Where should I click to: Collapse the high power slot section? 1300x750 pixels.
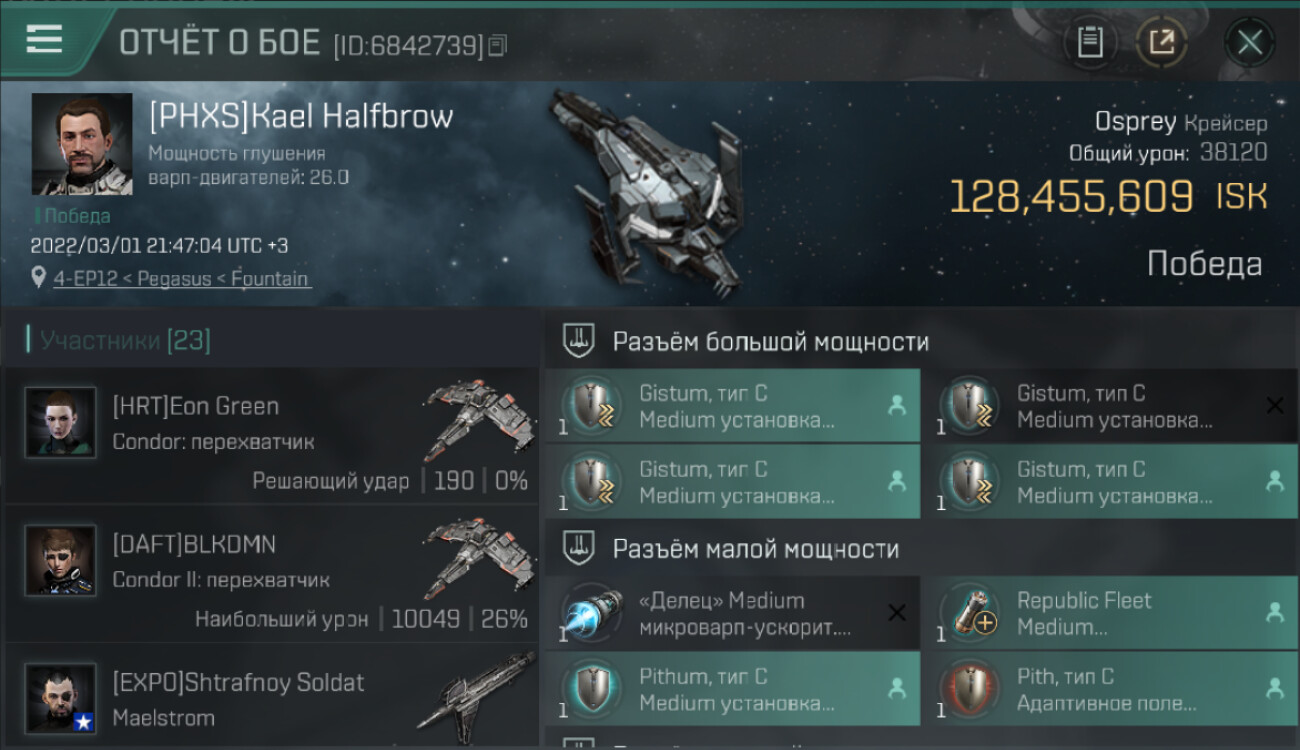pos(920,342)
